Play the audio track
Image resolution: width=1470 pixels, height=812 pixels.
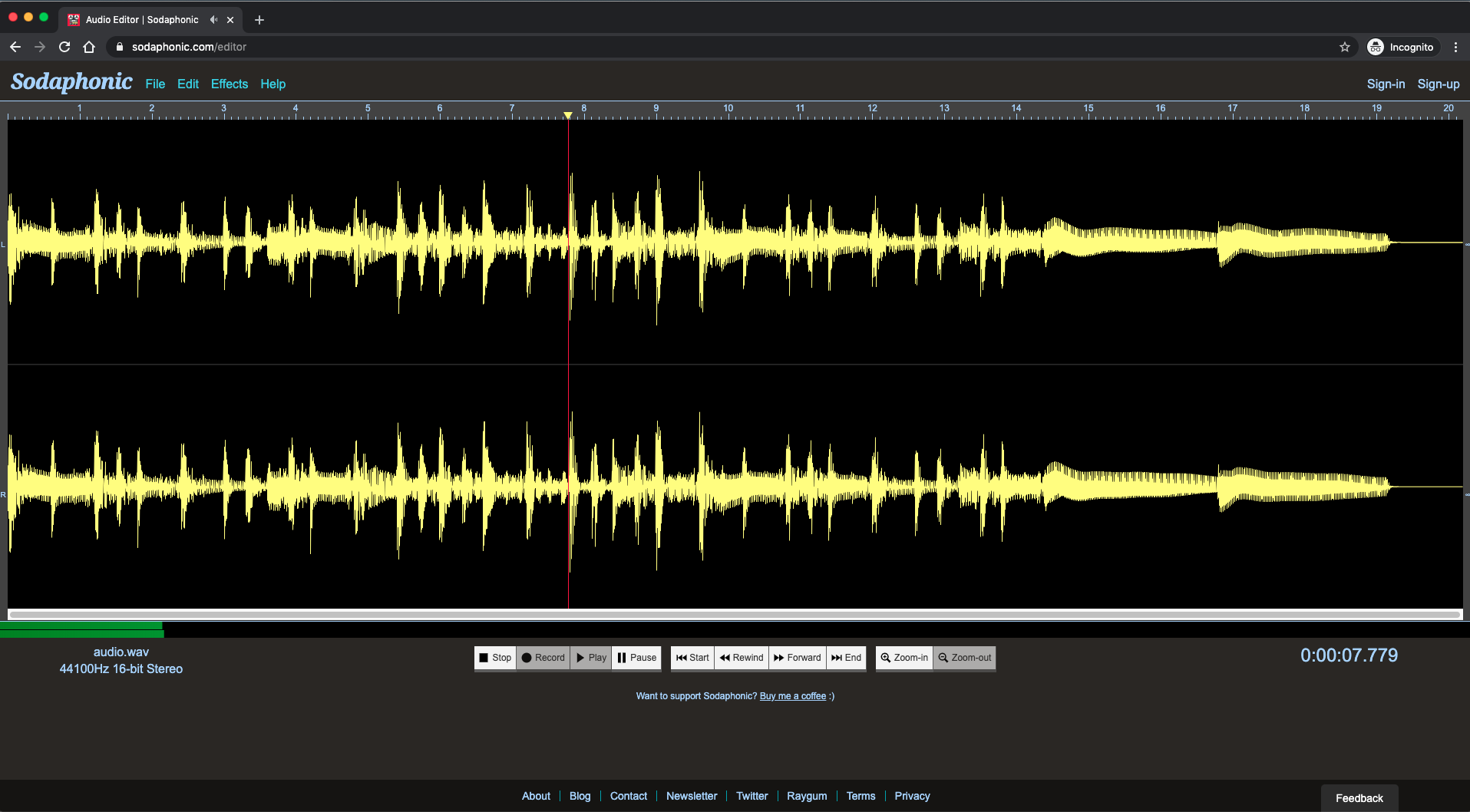591,658
